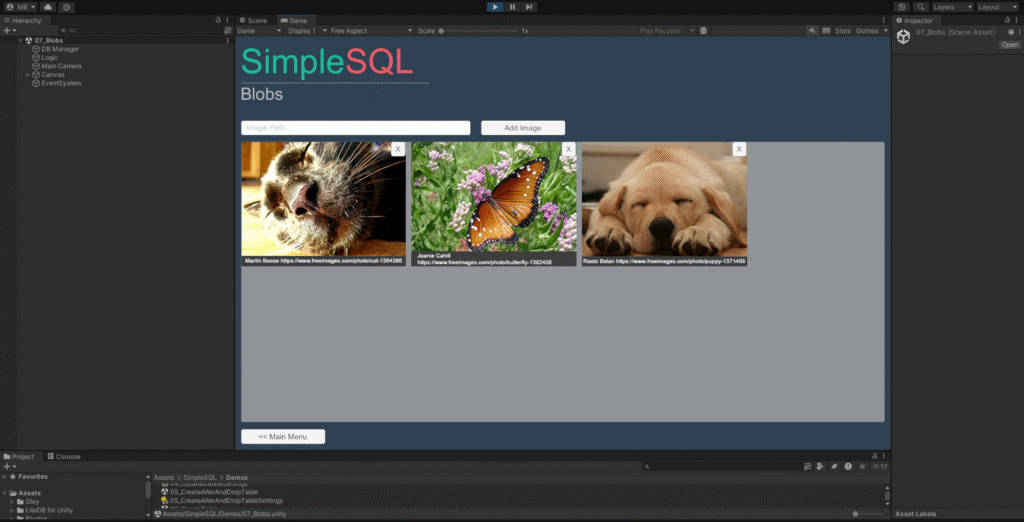
Task: Toggle the Shortcuts keyboard icon in Game view
Action: 826,31
